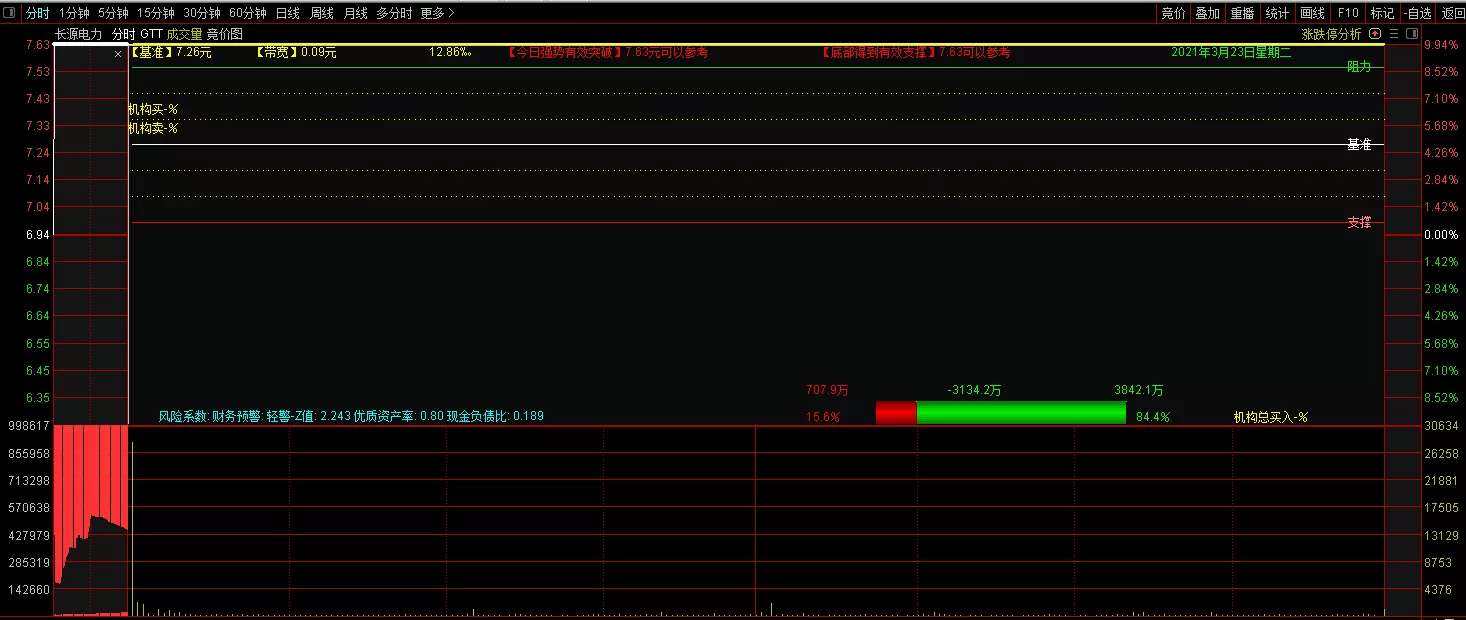Viewport: 1466px width, 620px height.
Task: Start 重播 replay function
Action: [x=1242, y=13]
